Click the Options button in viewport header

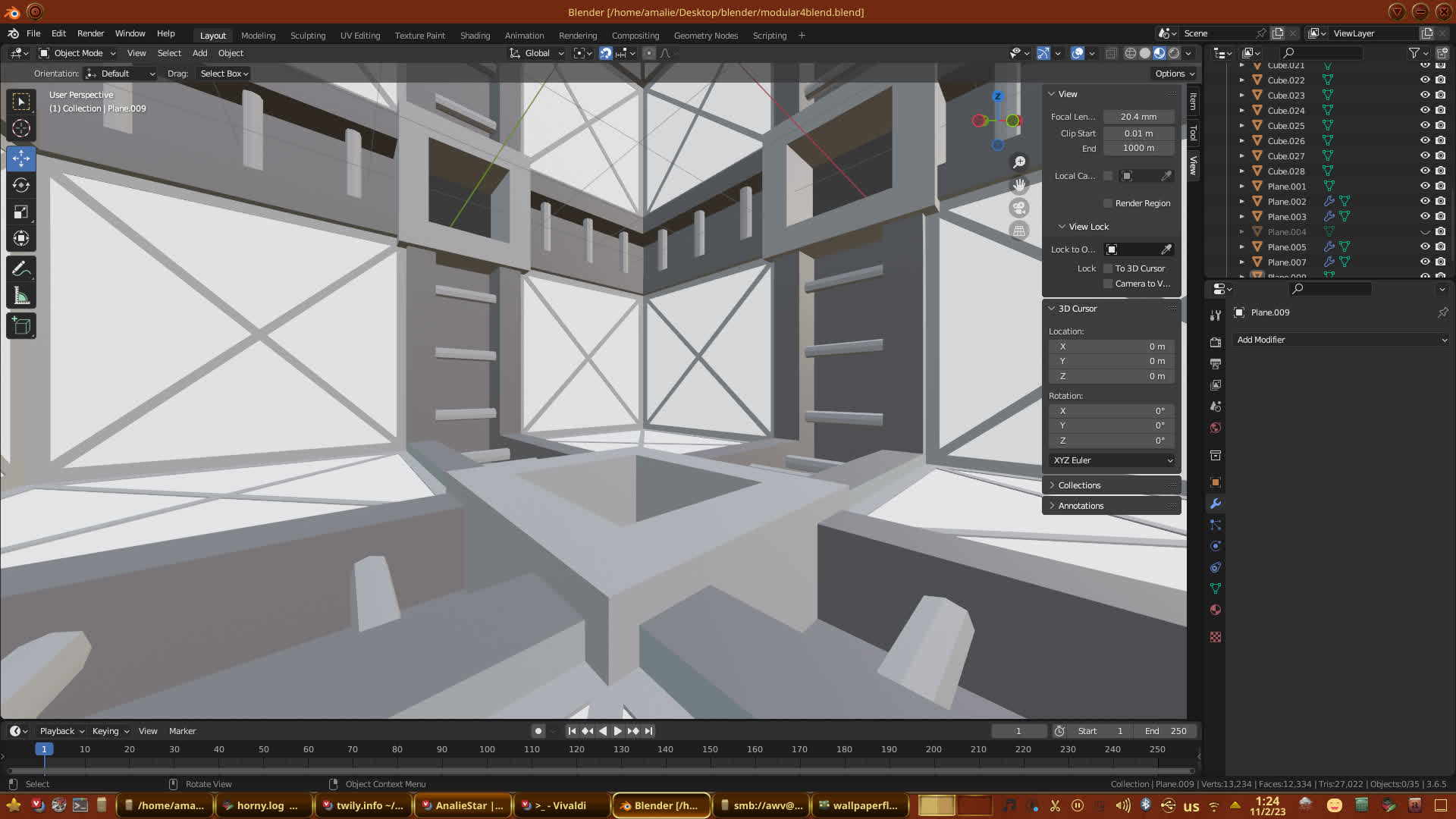tap(1174, 74)
